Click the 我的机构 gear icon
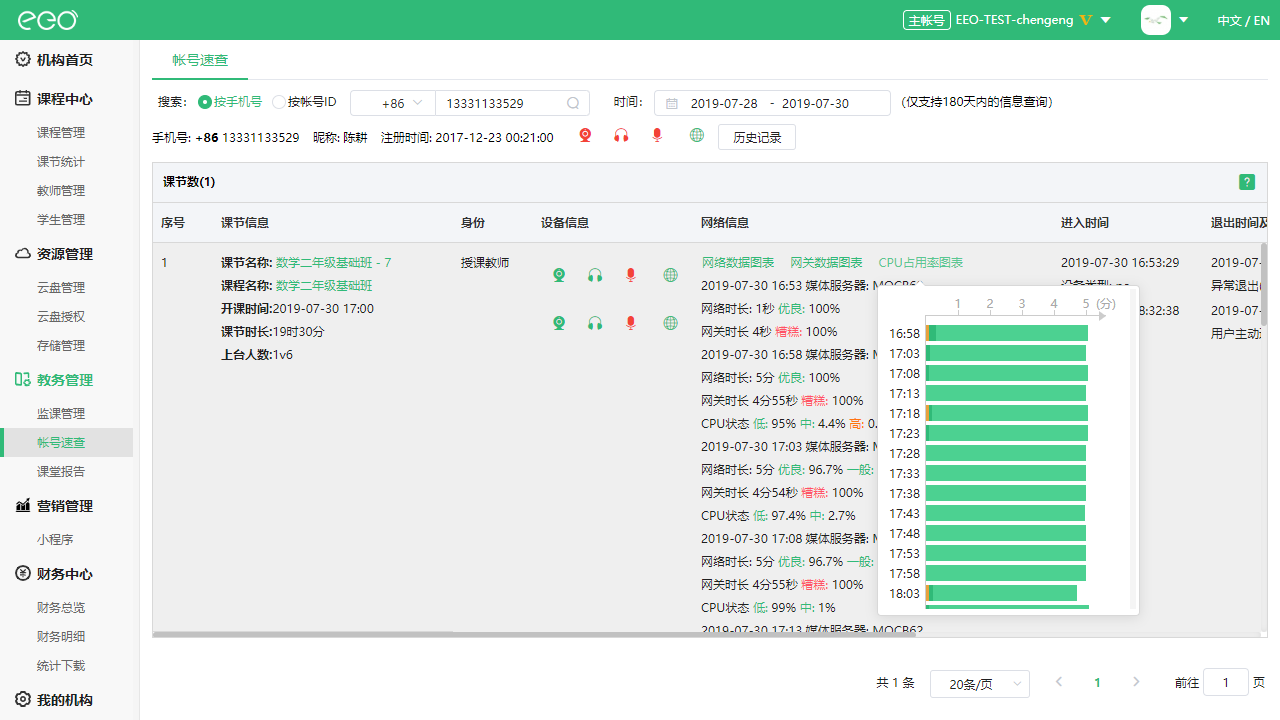The height and width of the screenshot is (720, 1280). tap(23, 700)
